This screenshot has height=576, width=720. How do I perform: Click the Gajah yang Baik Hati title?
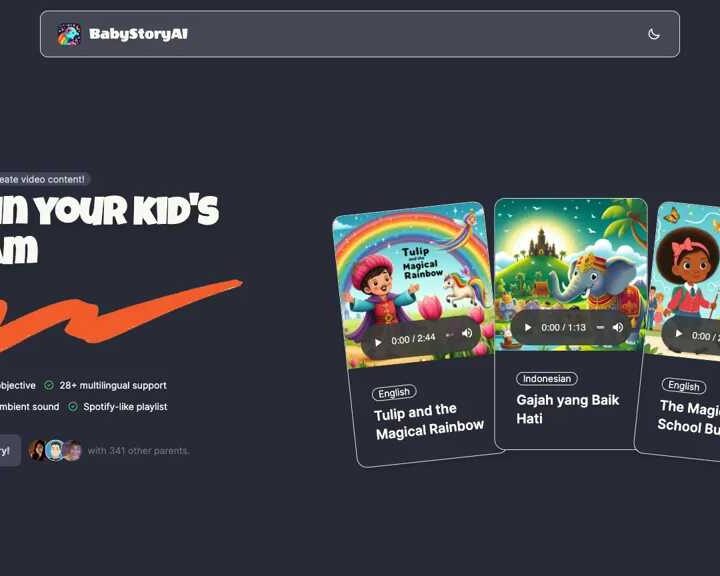pyautogui.click(x=568, y=409)
